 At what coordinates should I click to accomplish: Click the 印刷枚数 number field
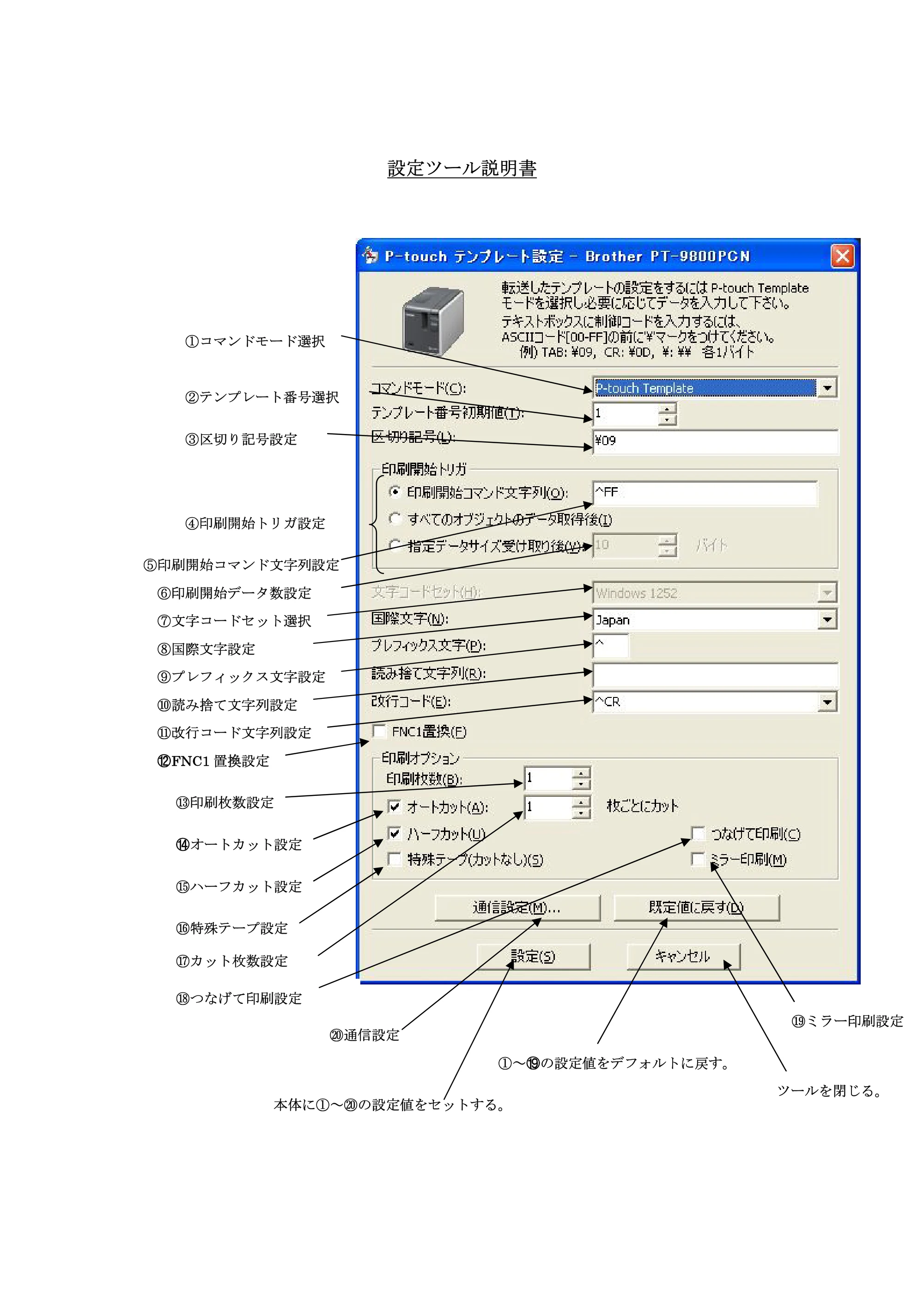click(547, 779)
